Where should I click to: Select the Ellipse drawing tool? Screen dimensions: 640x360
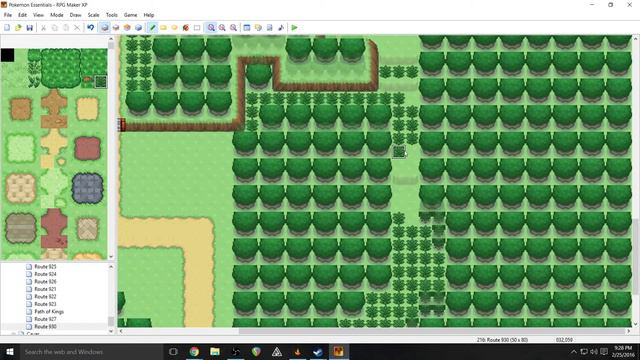coord(175,28)
